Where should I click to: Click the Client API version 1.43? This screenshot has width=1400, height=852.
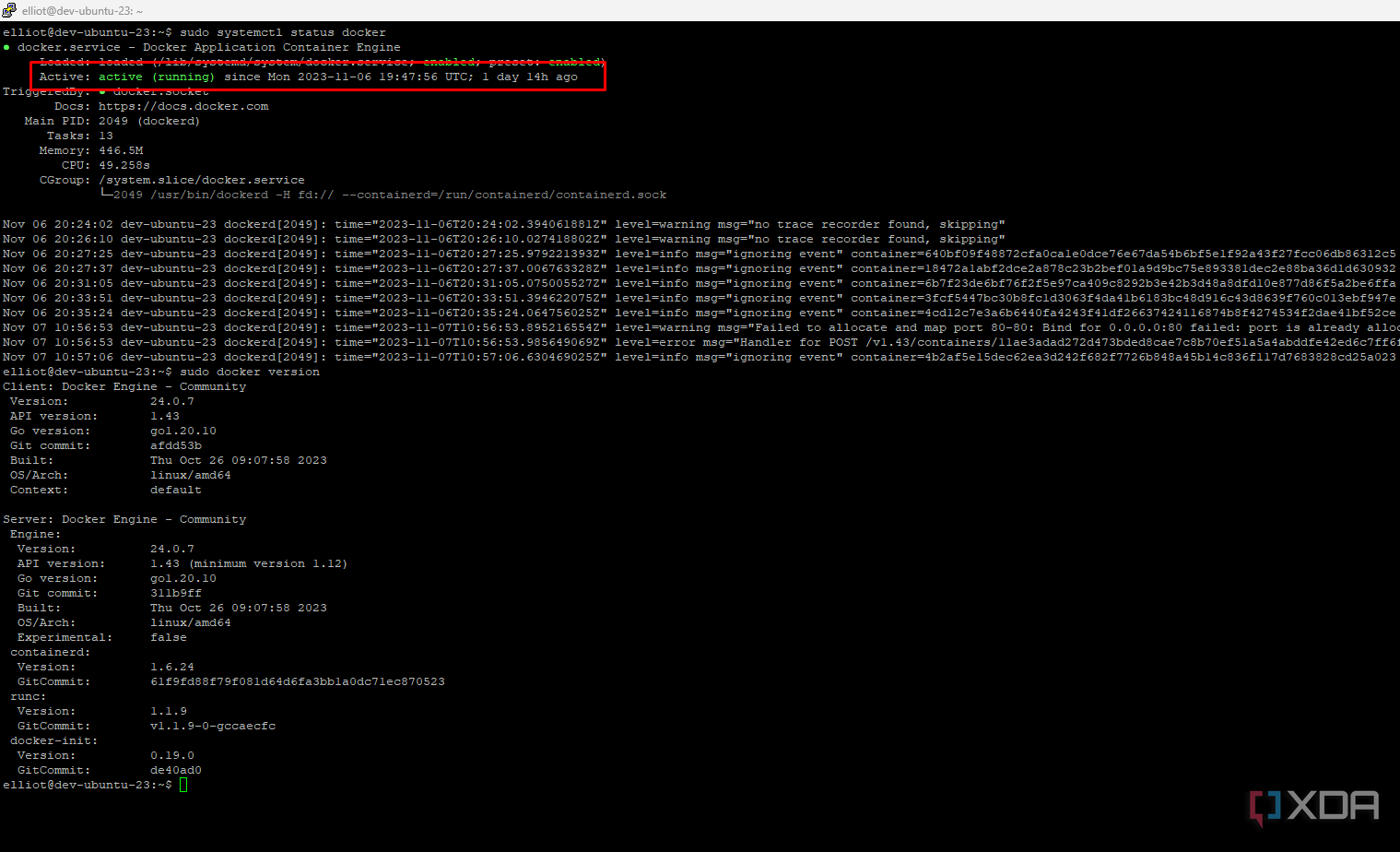[x=165, y=416]
